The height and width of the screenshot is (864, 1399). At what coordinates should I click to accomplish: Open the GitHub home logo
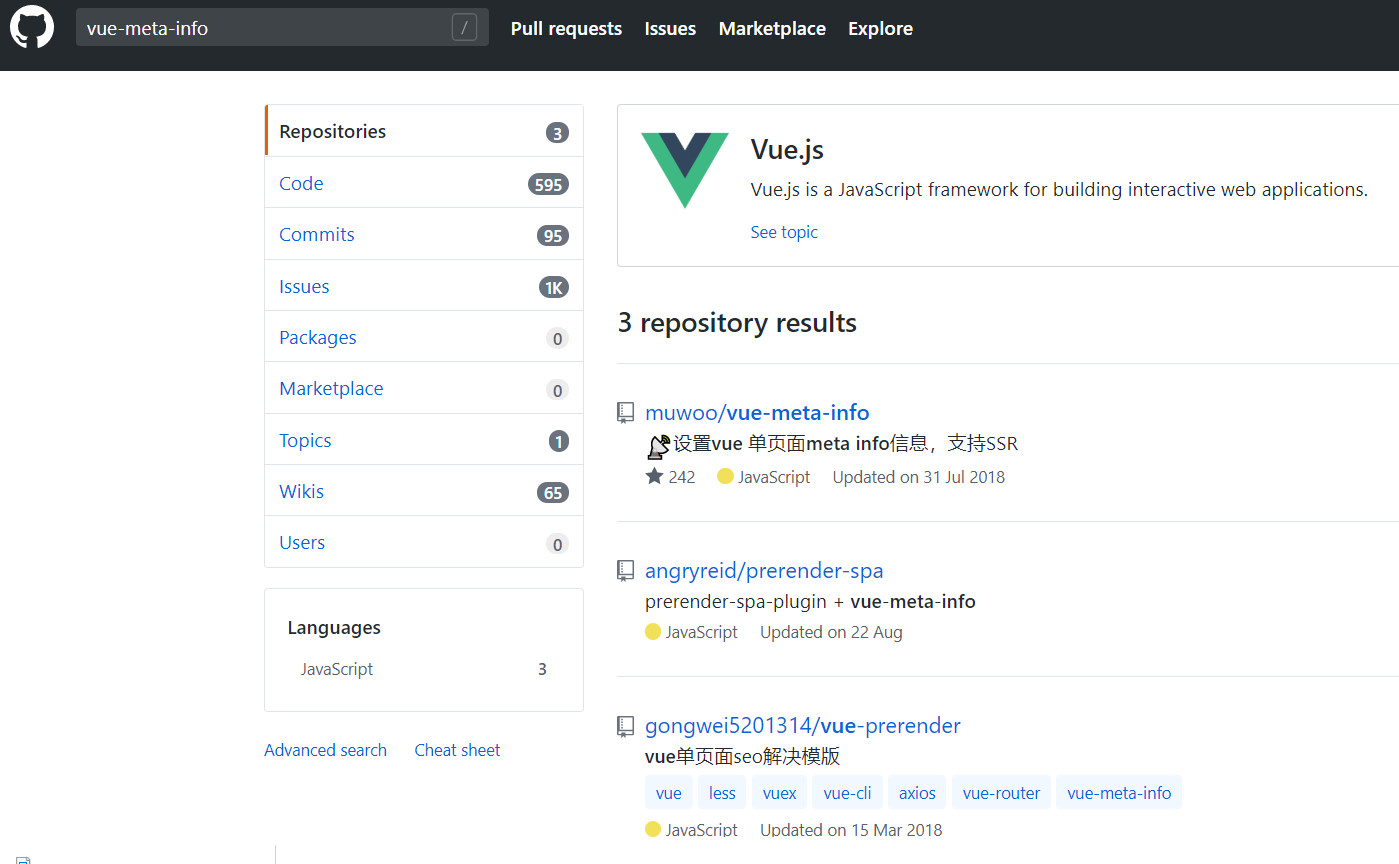point(32,27)
